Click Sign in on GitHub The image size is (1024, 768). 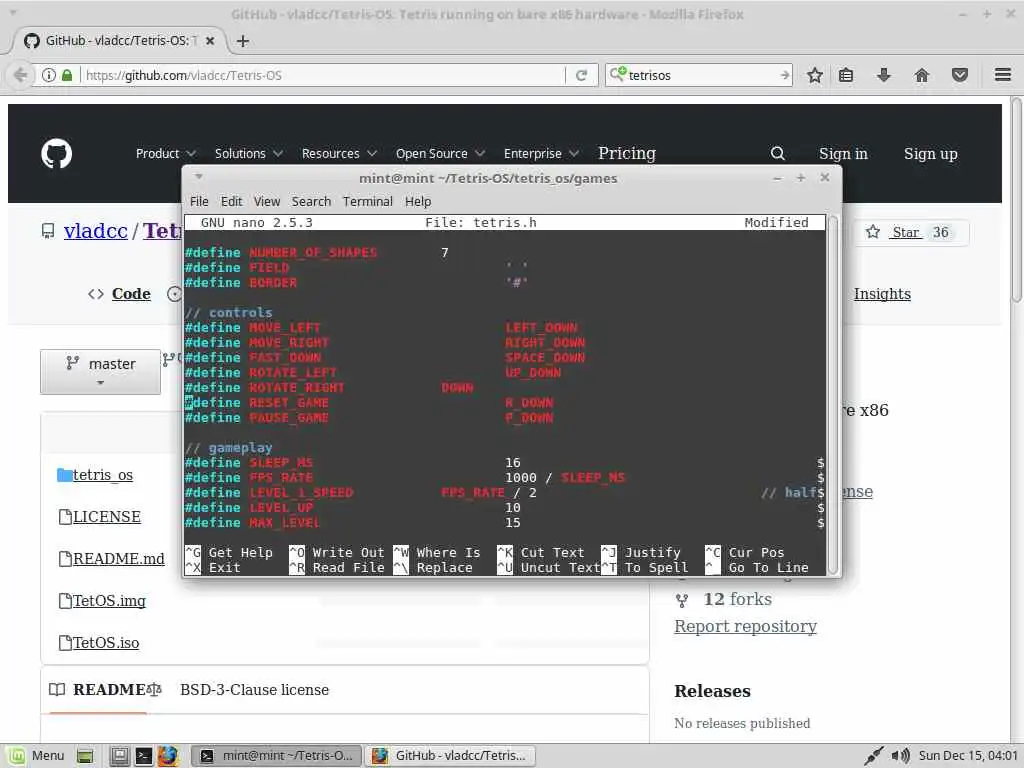coord(843,153)
